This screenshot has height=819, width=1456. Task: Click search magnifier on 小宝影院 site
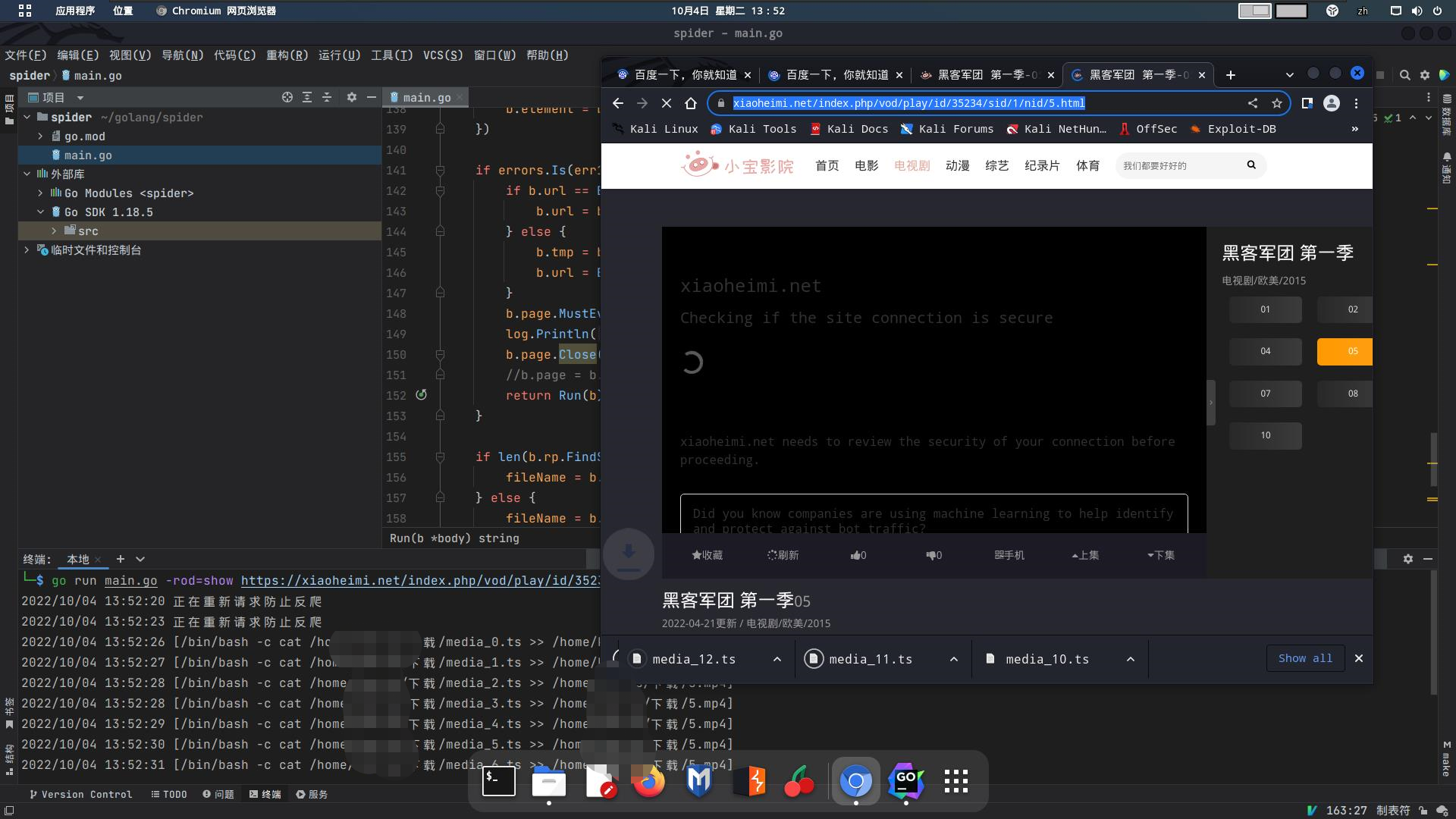point(1251,165)
